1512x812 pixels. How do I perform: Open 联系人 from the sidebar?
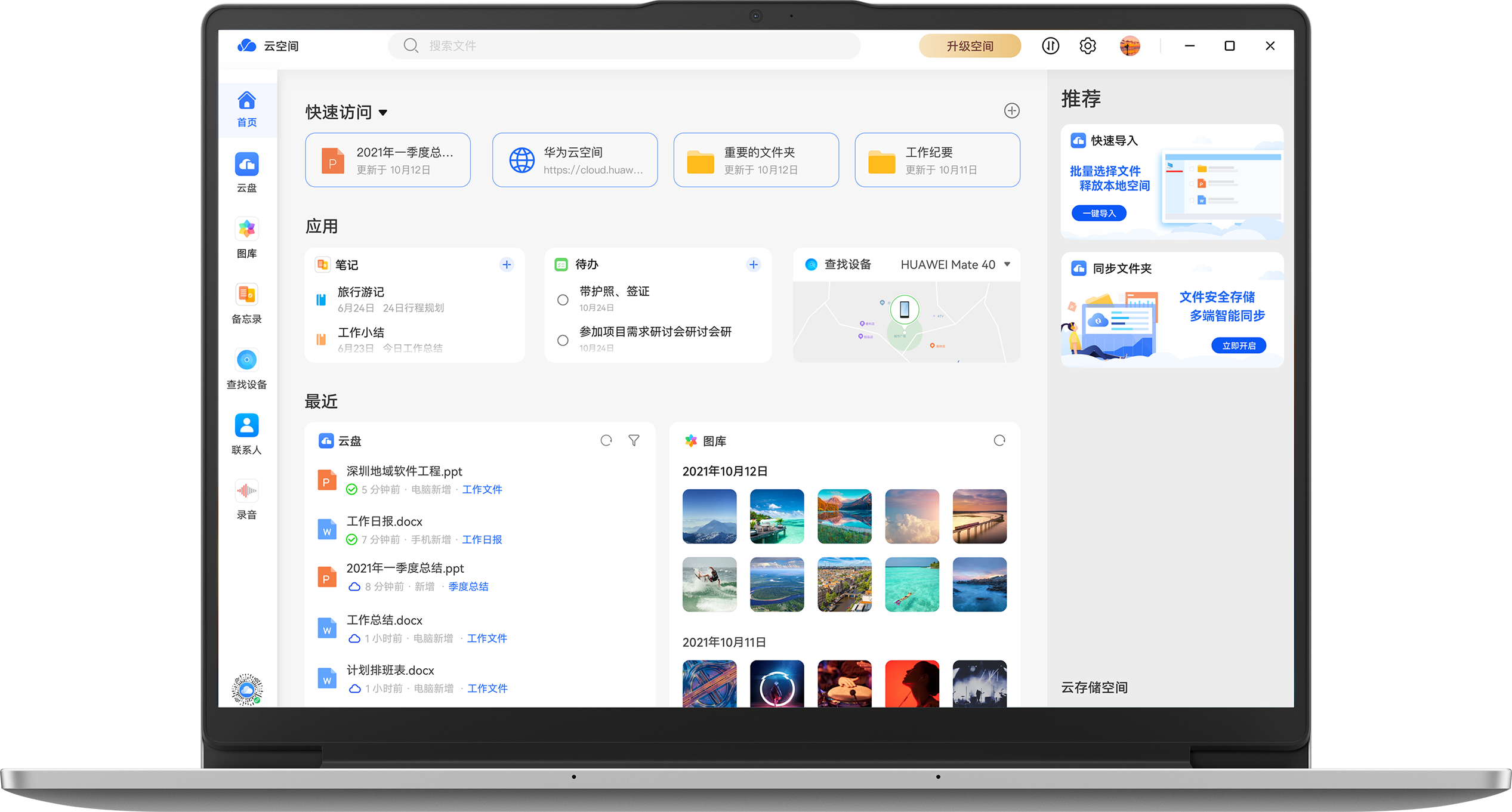pos(246,433)
